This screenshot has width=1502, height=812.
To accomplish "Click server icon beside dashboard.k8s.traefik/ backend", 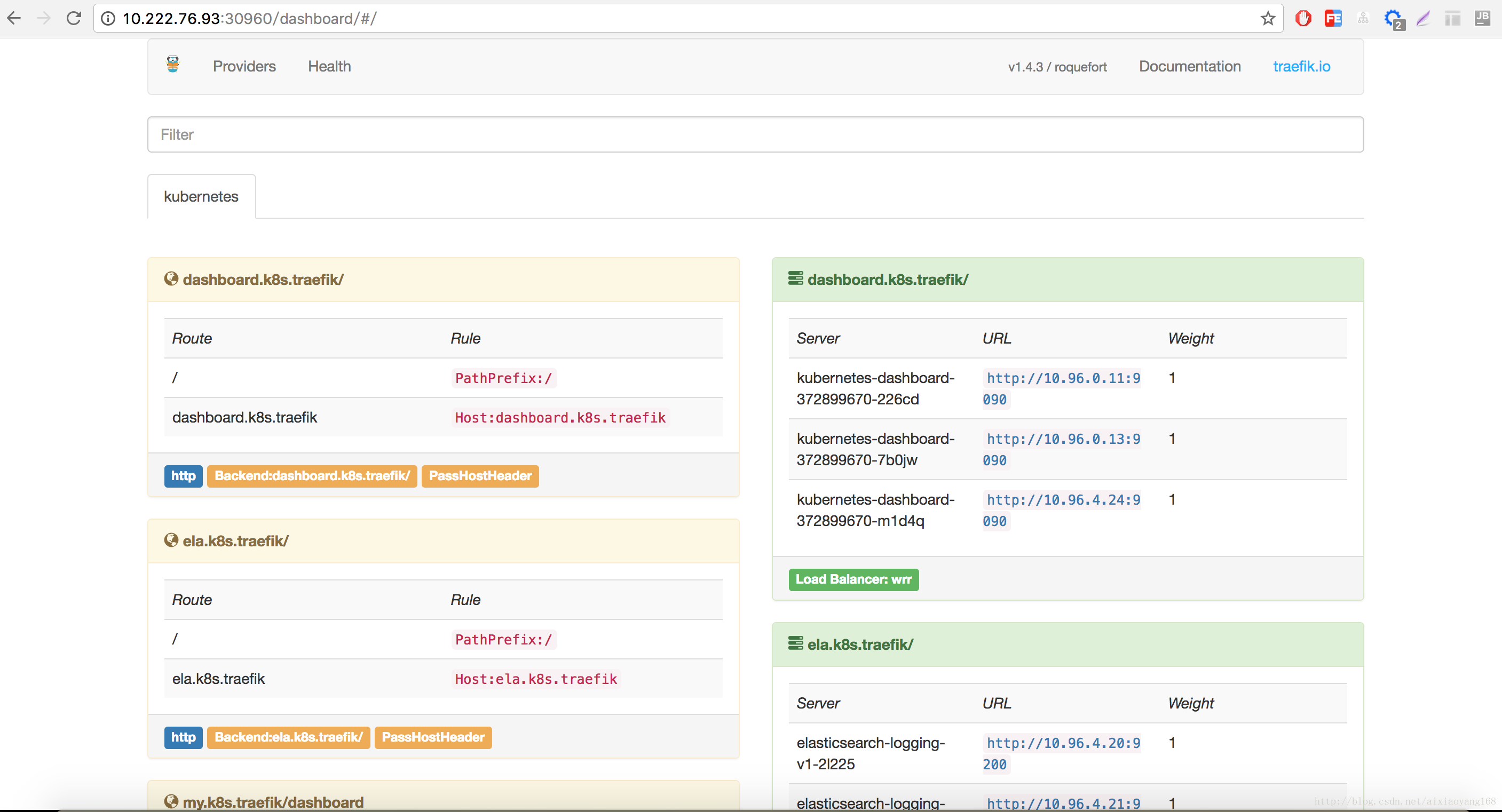I will click(795, 278).
